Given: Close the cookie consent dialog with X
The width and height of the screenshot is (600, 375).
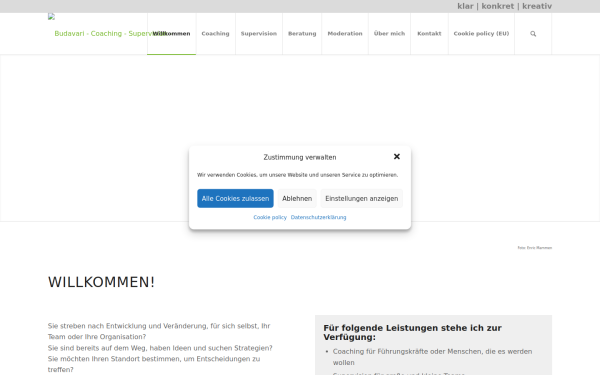Looking at the screenshot, I should point(397,157).
